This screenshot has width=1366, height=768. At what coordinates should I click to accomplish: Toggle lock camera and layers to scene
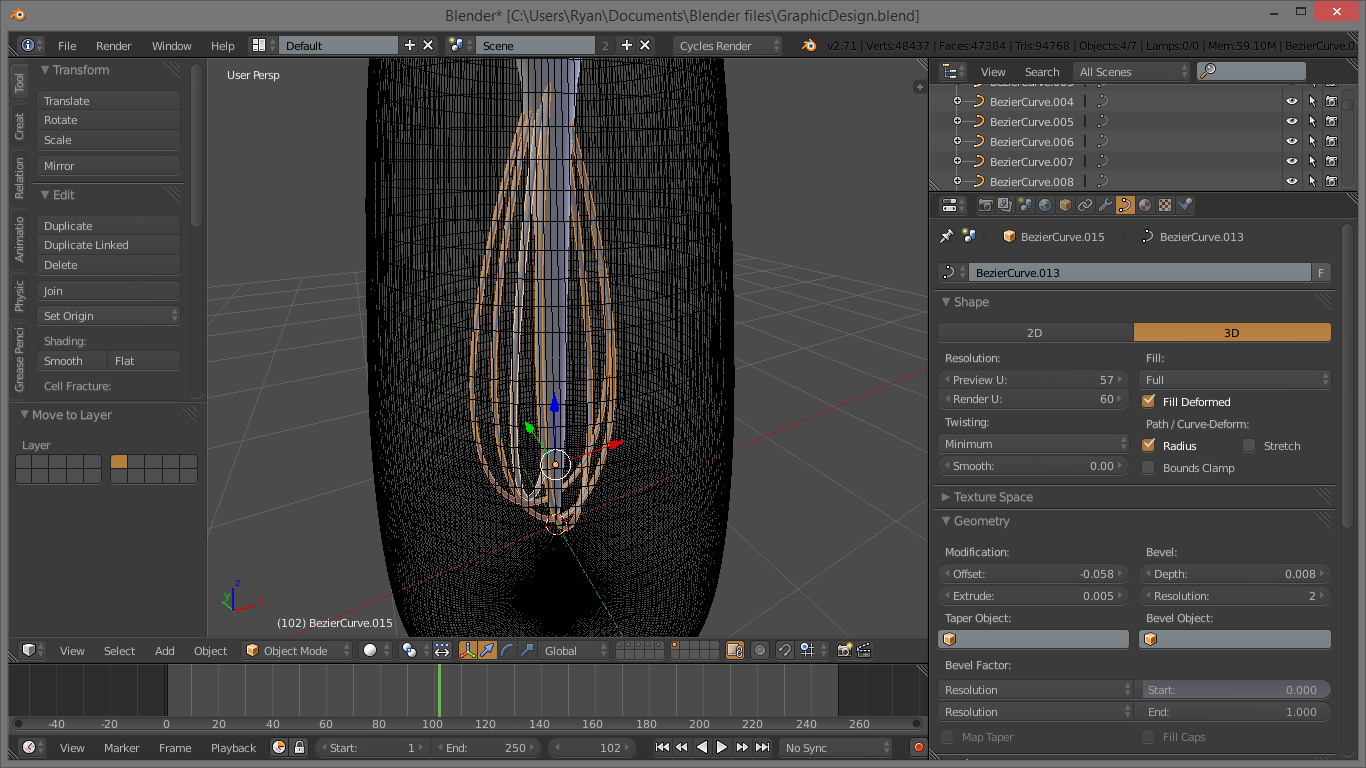click(x=735, y=650)
